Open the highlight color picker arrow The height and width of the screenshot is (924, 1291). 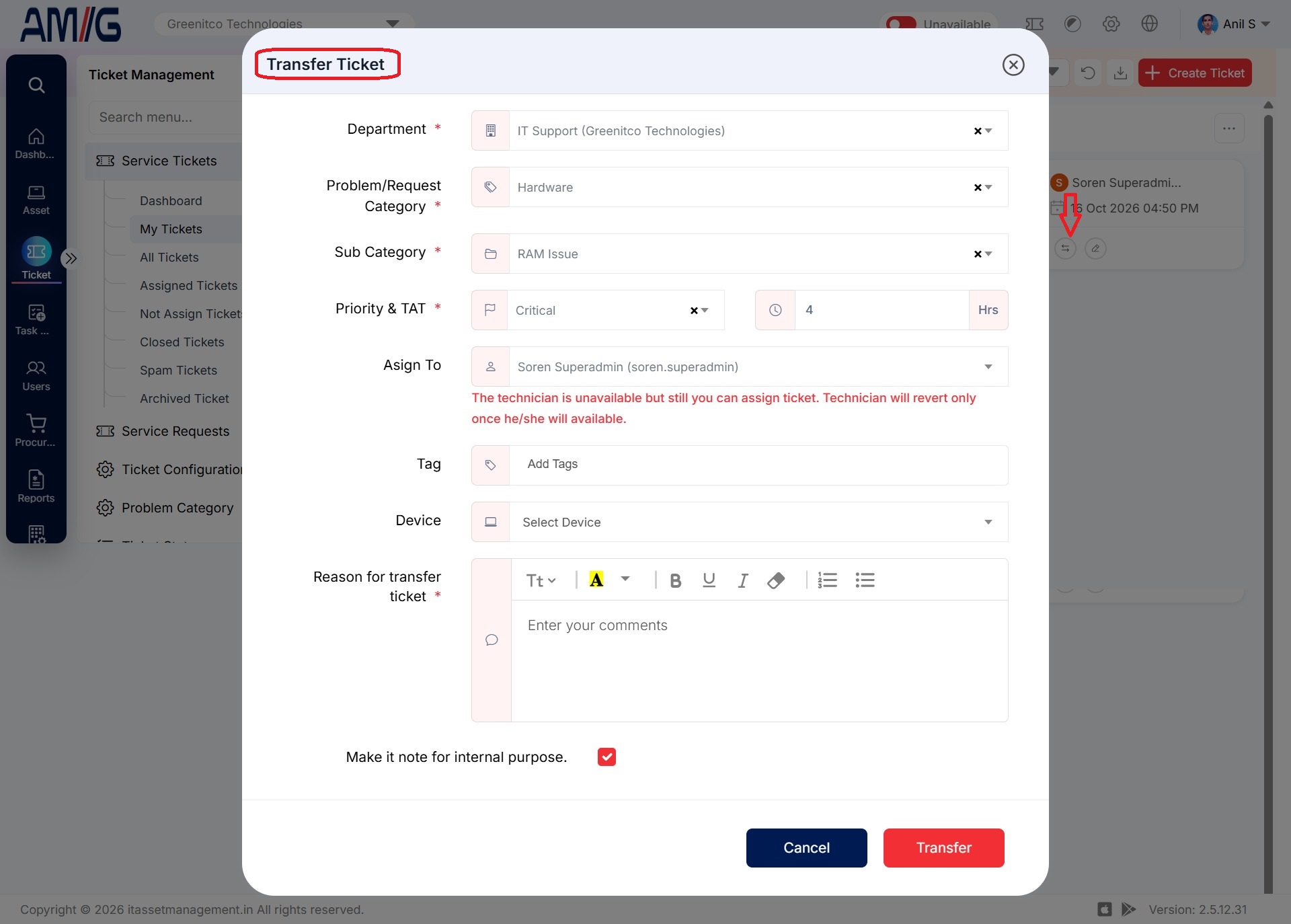(x=625, y=579)
